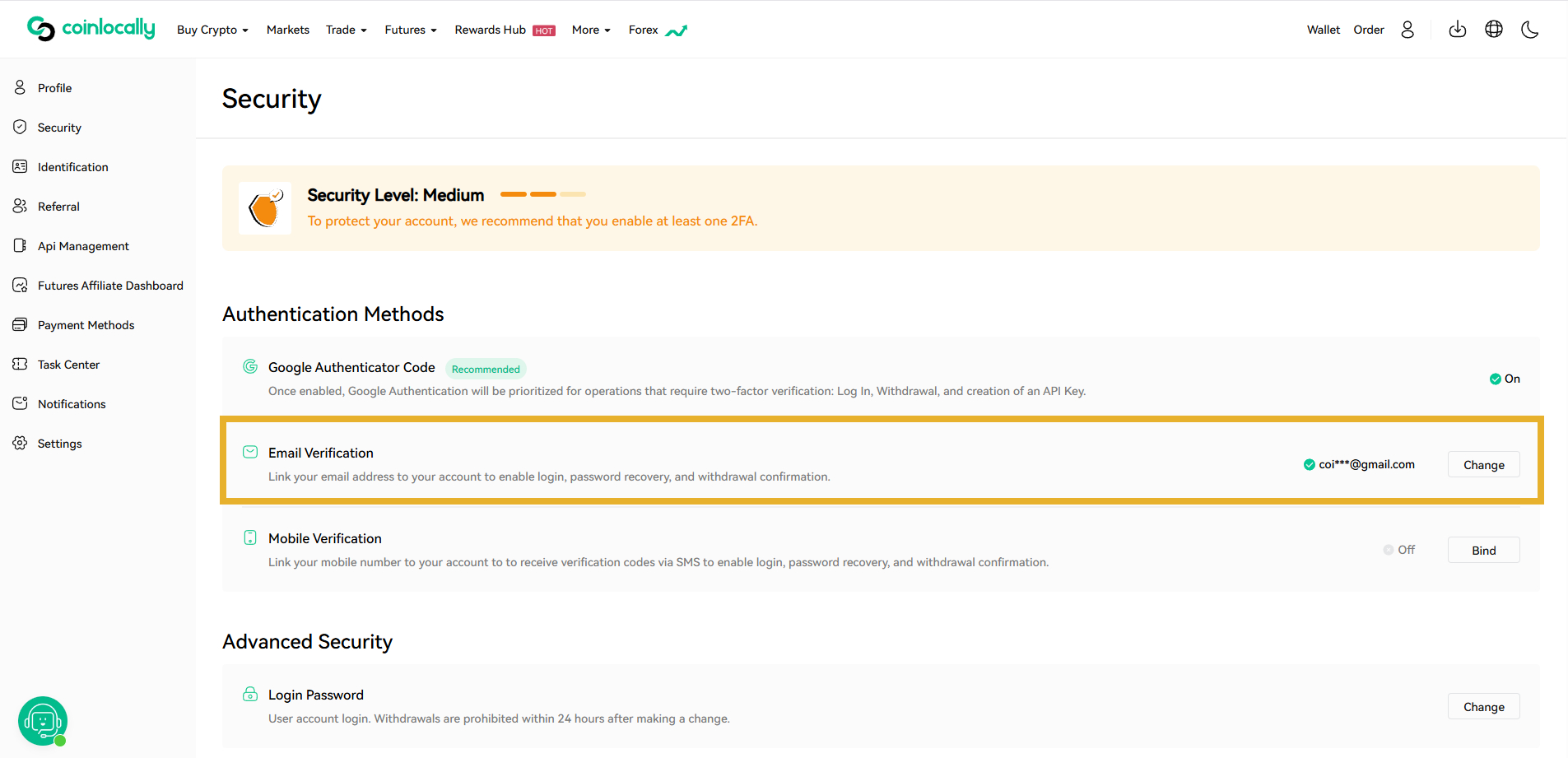Open the user account icon
Screen dimensions: 1568x758
1407,30
